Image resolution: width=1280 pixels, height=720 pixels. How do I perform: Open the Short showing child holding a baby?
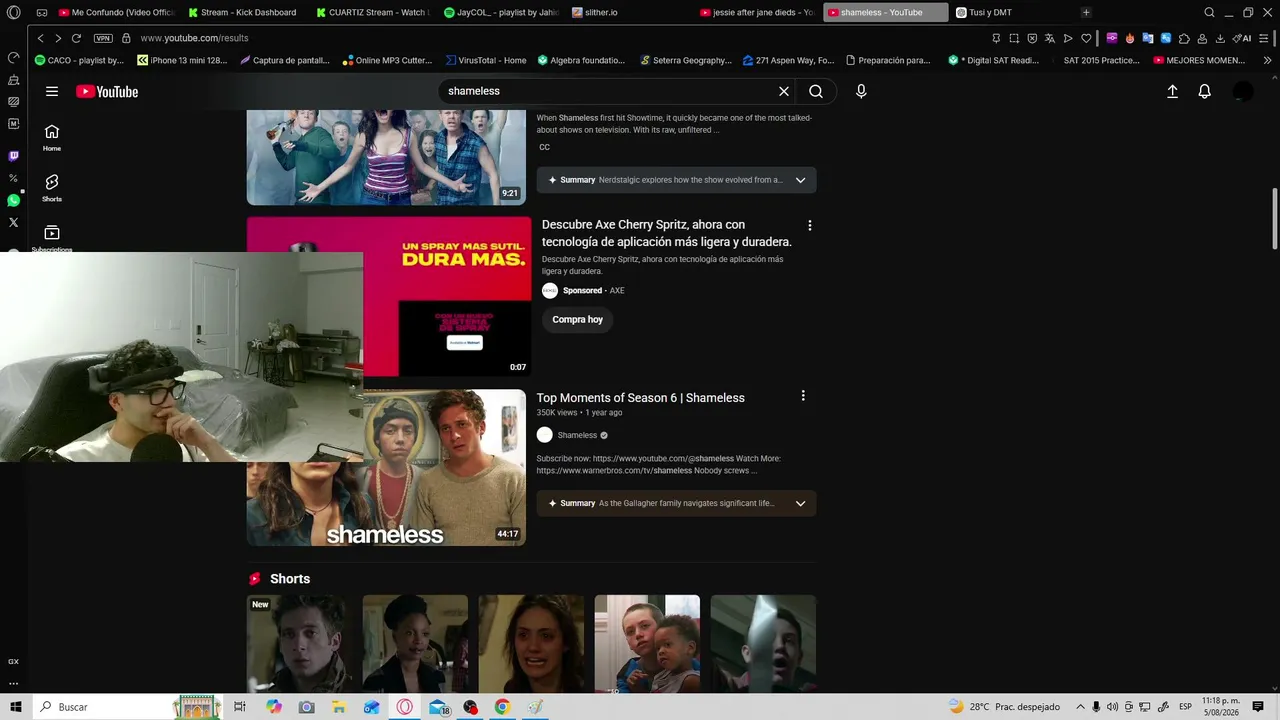(647, 644)
